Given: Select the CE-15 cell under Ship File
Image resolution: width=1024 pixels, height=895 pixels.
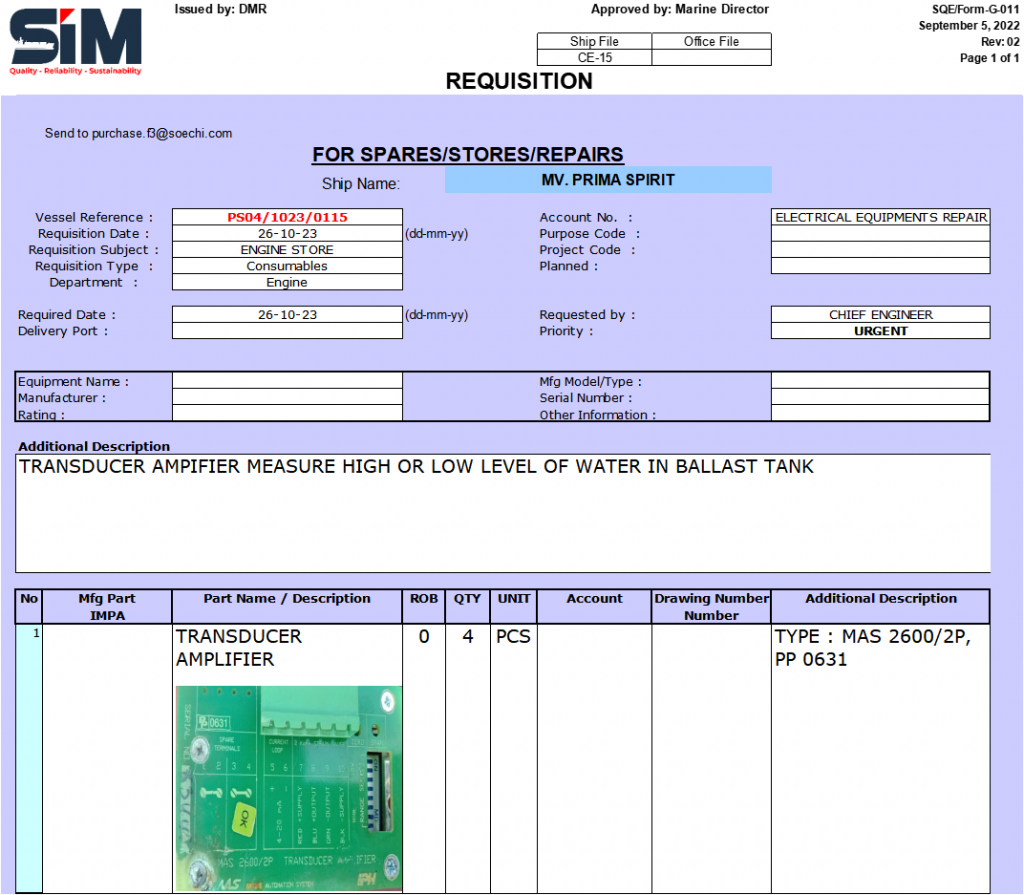Looking at the screenshot, I should click(594, 58).
